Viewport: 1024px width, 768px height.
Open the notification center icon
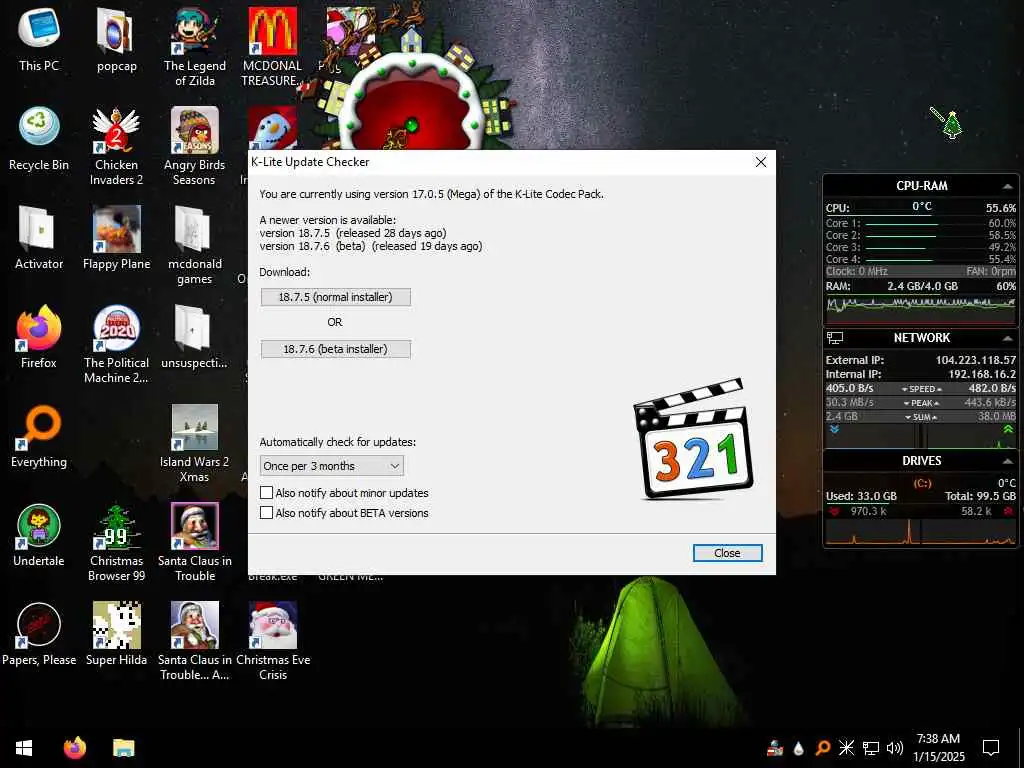coord(991,748)
